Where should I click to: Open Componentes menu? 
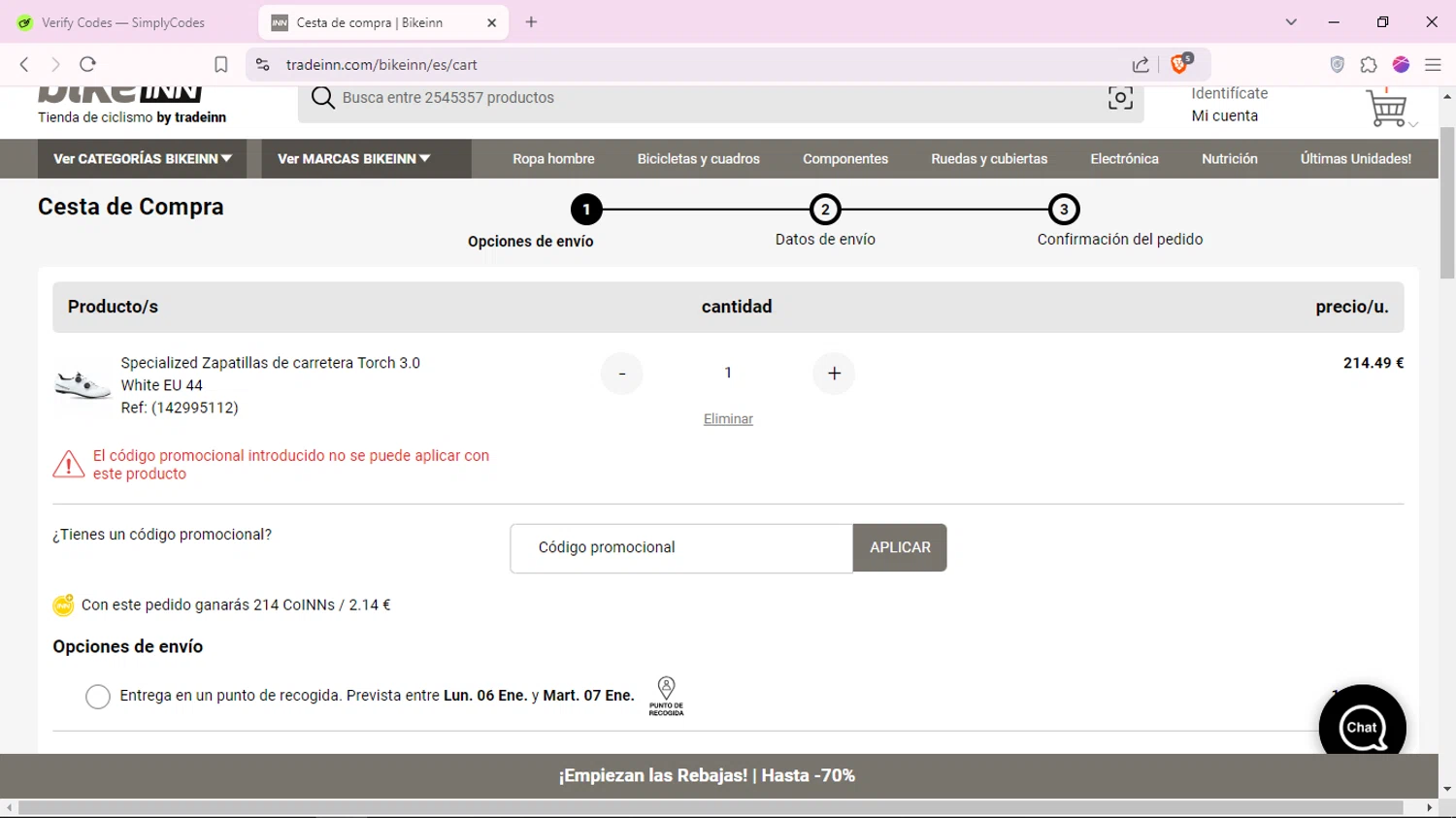point(845,159)
